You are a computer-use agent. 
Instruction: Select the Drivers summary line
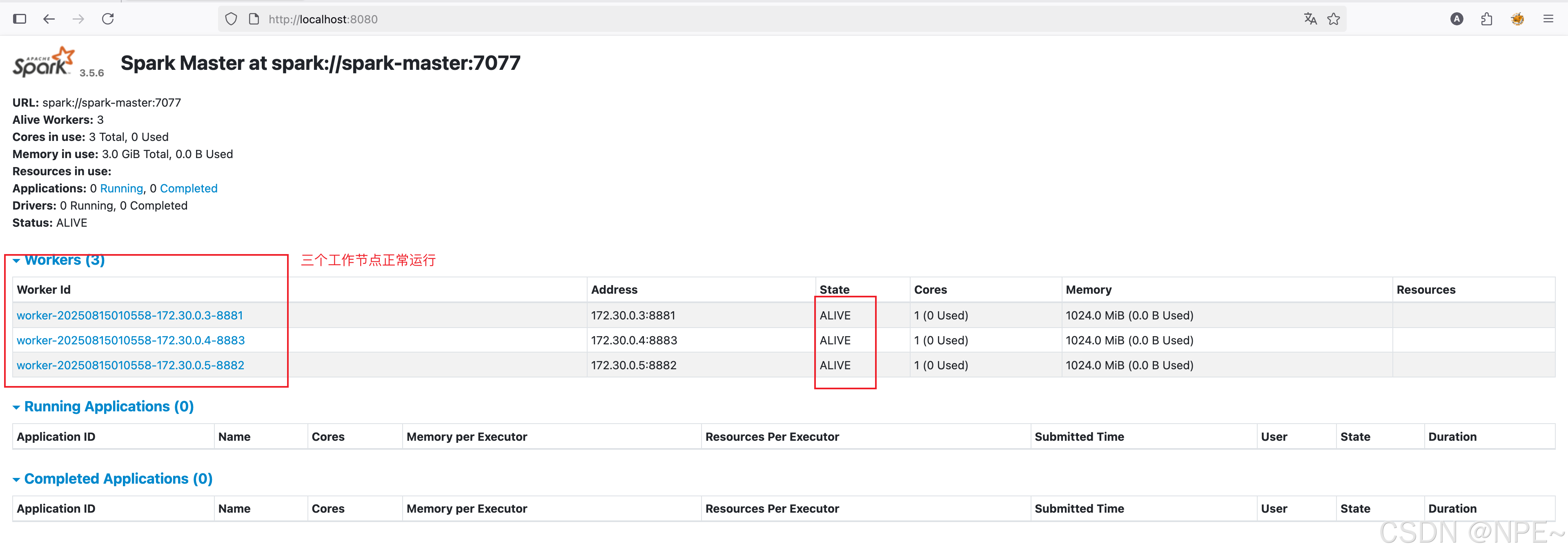[x=100, y=205]
